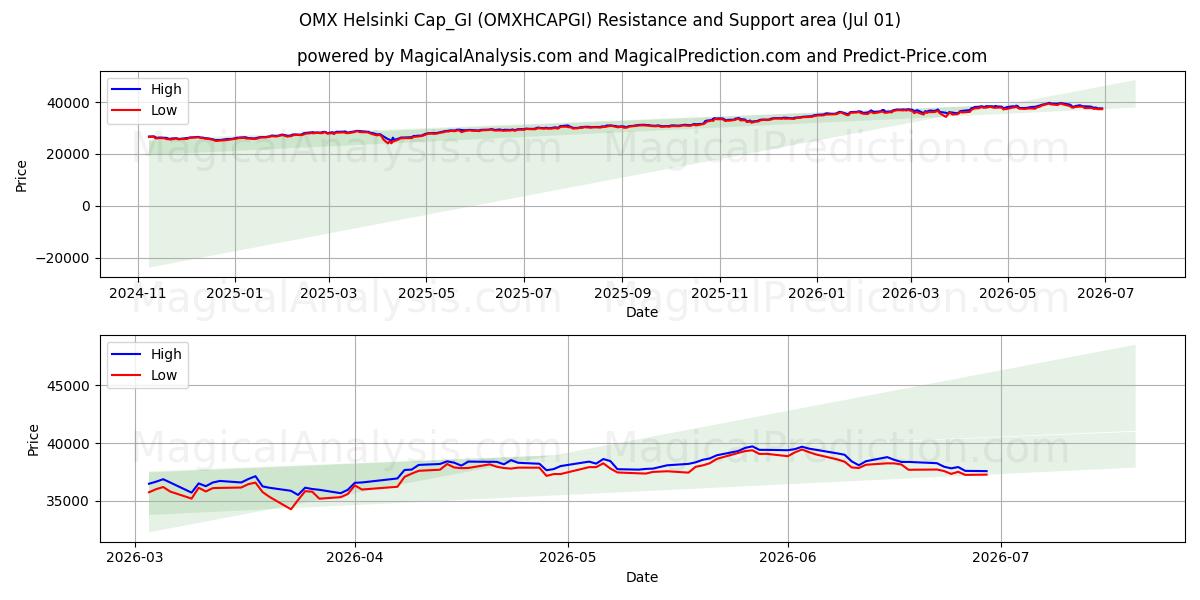
Task: Click the '2026-06' tick label in bottom chart
Action: (788, 559)
